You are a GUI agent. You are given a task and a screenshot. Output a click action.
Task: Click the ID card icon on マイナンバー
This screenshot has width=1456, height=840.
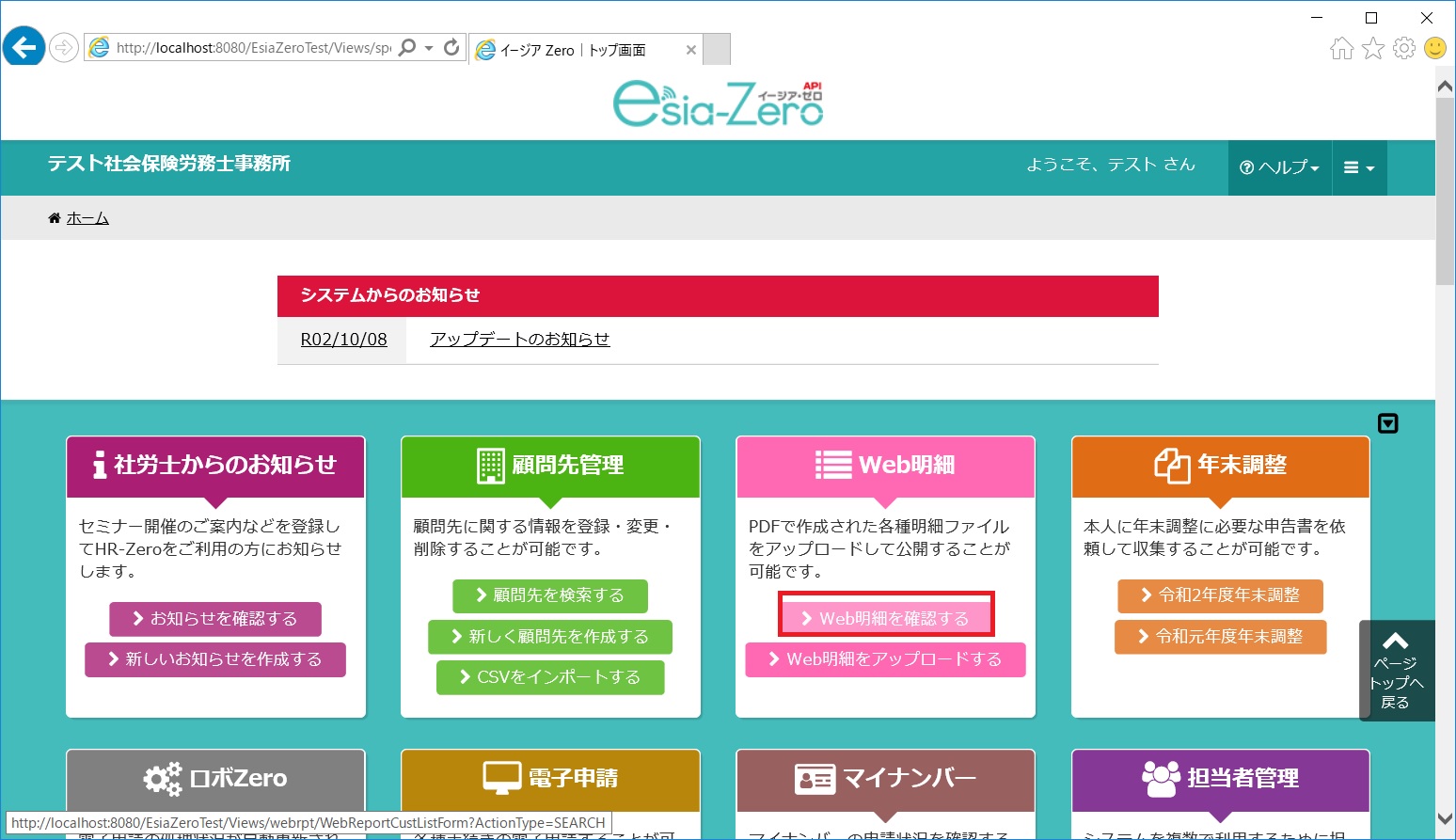[815, 779]
